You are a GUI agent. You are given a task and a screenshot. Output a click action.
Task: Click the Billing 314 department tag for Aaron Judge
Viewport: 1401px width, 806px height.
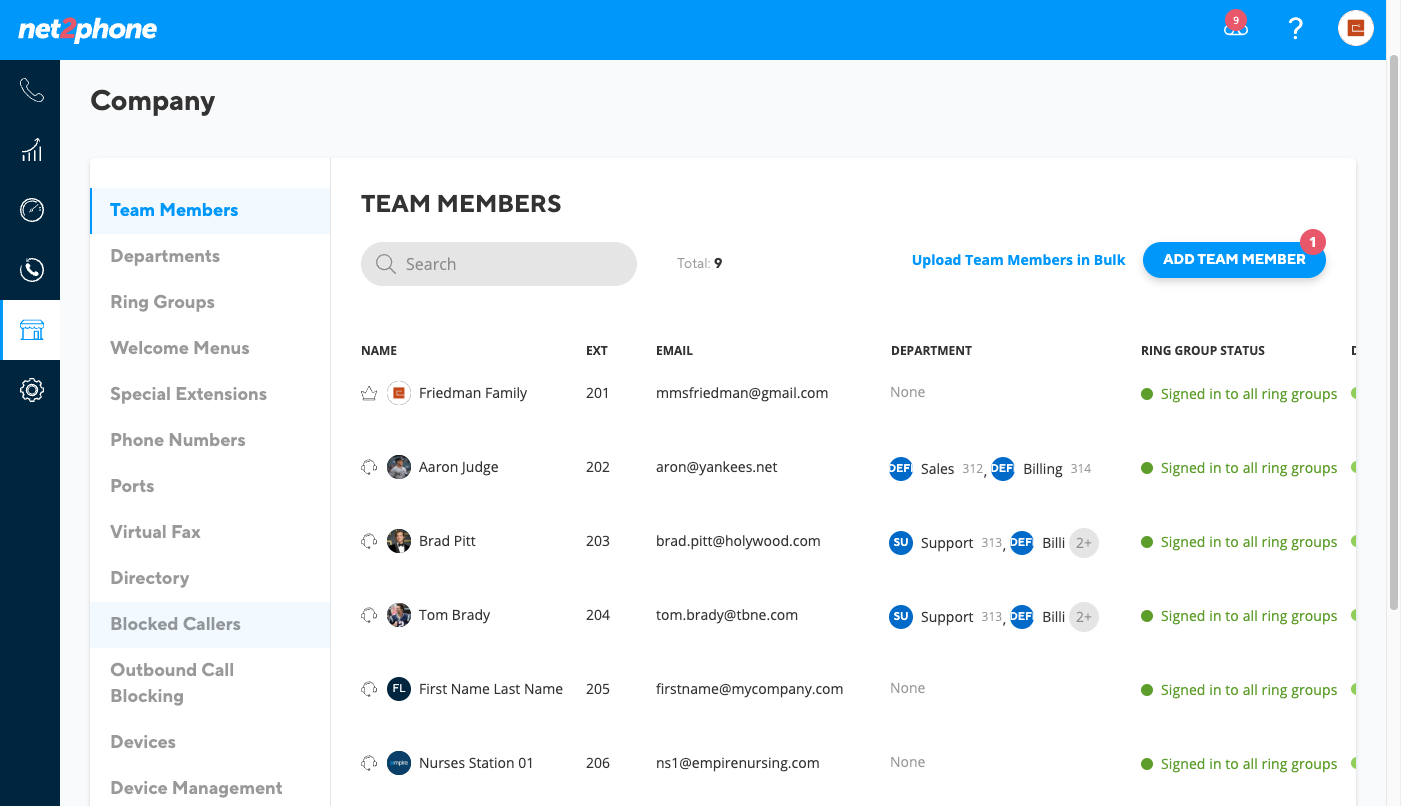coord(1041,468)
